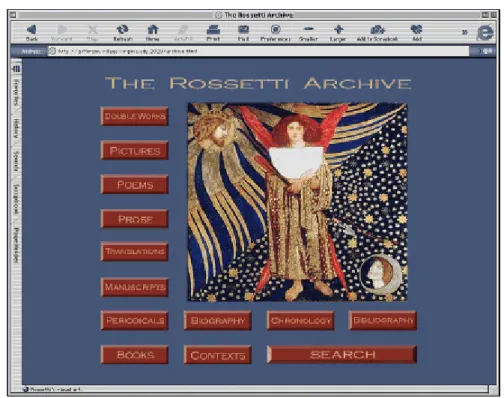504x398 pixels.
Task: Open the Double Works section
Action: (x=135, y=116)
